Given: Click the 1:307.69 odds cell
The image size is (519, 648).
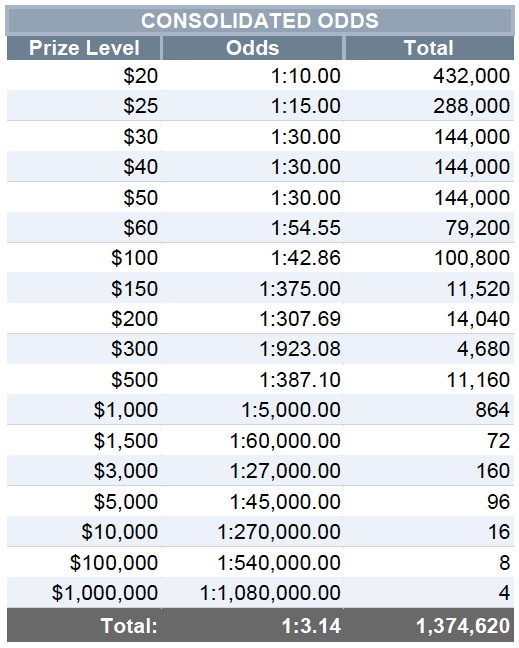Looking at the screenshot, I should pyautogui.click(x=252, y=319).
